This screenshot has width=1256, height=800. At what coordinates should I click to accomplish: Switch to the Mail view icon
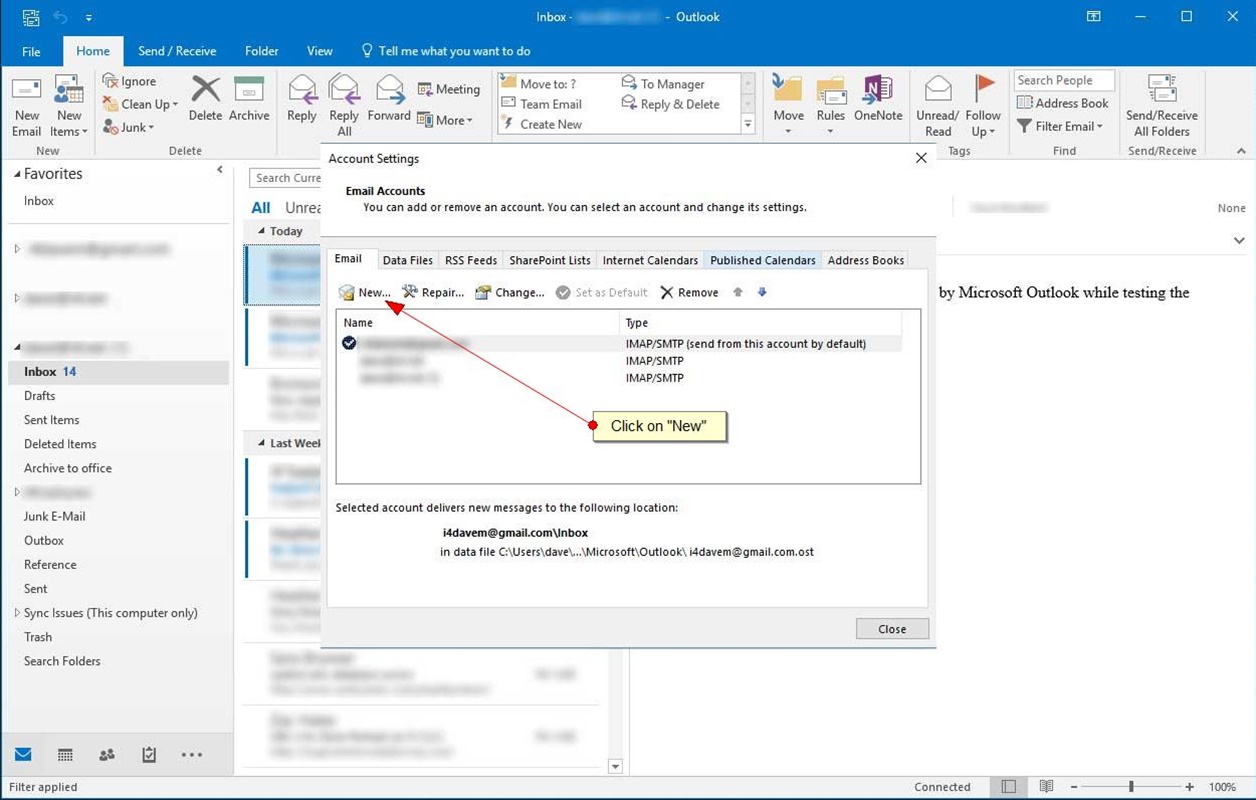(x=22, y=755)
